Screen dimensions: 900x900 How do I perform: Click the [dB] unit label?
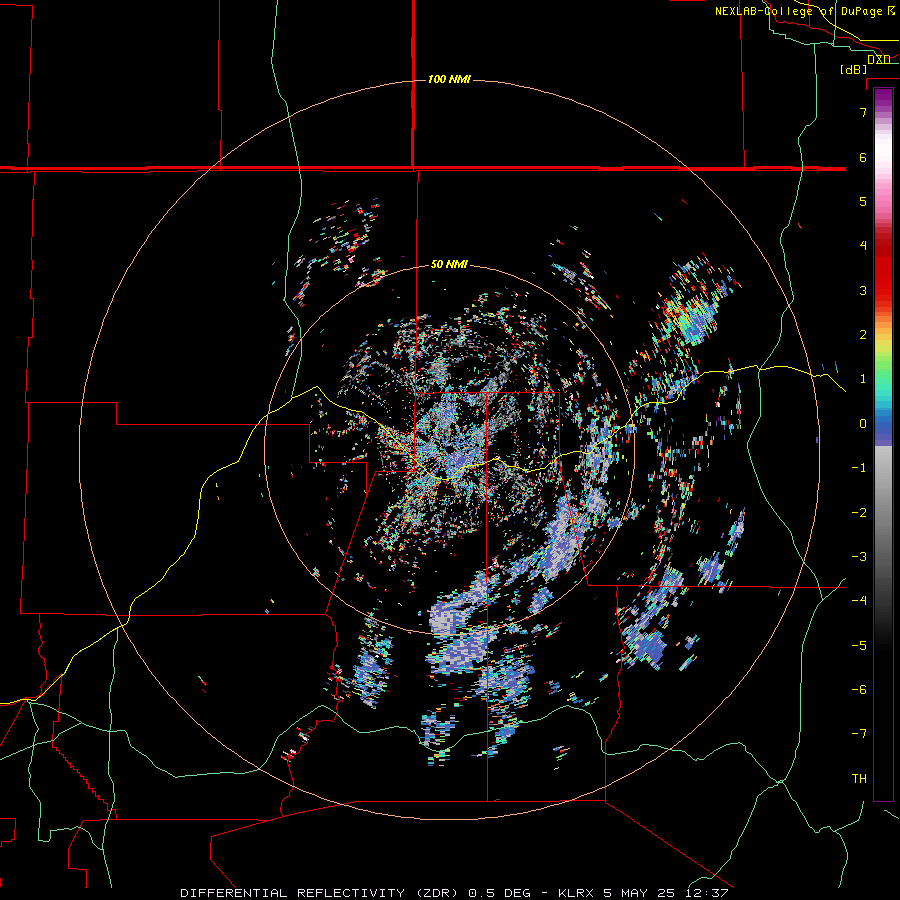click(x=853, y=69)
